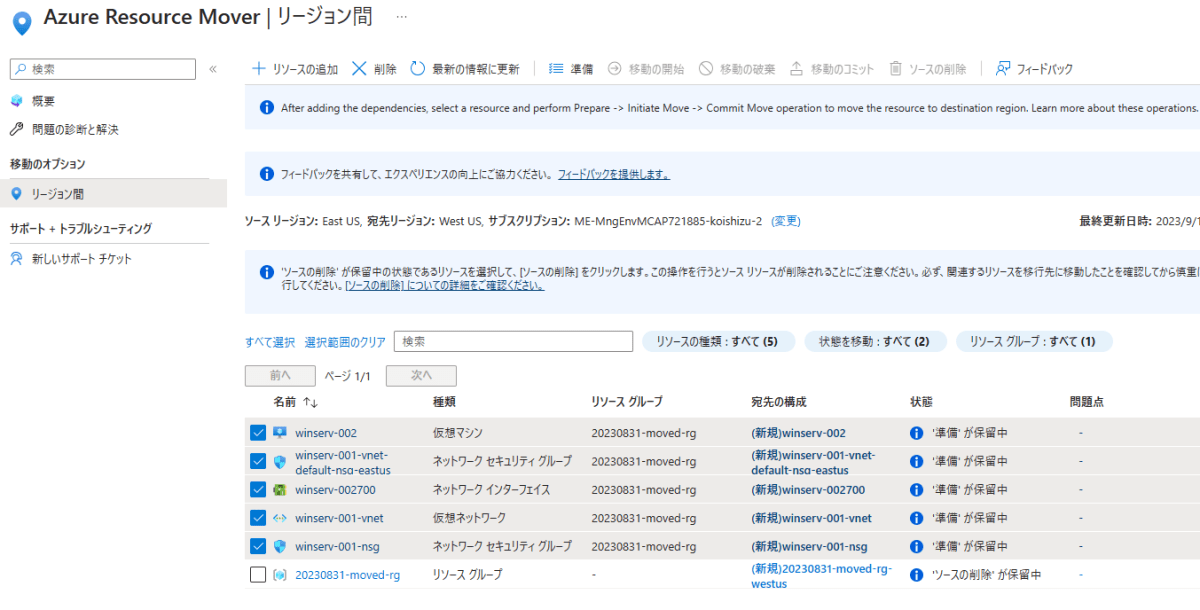Click 移動の破棄 in the toolbar
The height and width of the screenshot is (610, 1200).
pyautogui.click(x=737, y=69)
